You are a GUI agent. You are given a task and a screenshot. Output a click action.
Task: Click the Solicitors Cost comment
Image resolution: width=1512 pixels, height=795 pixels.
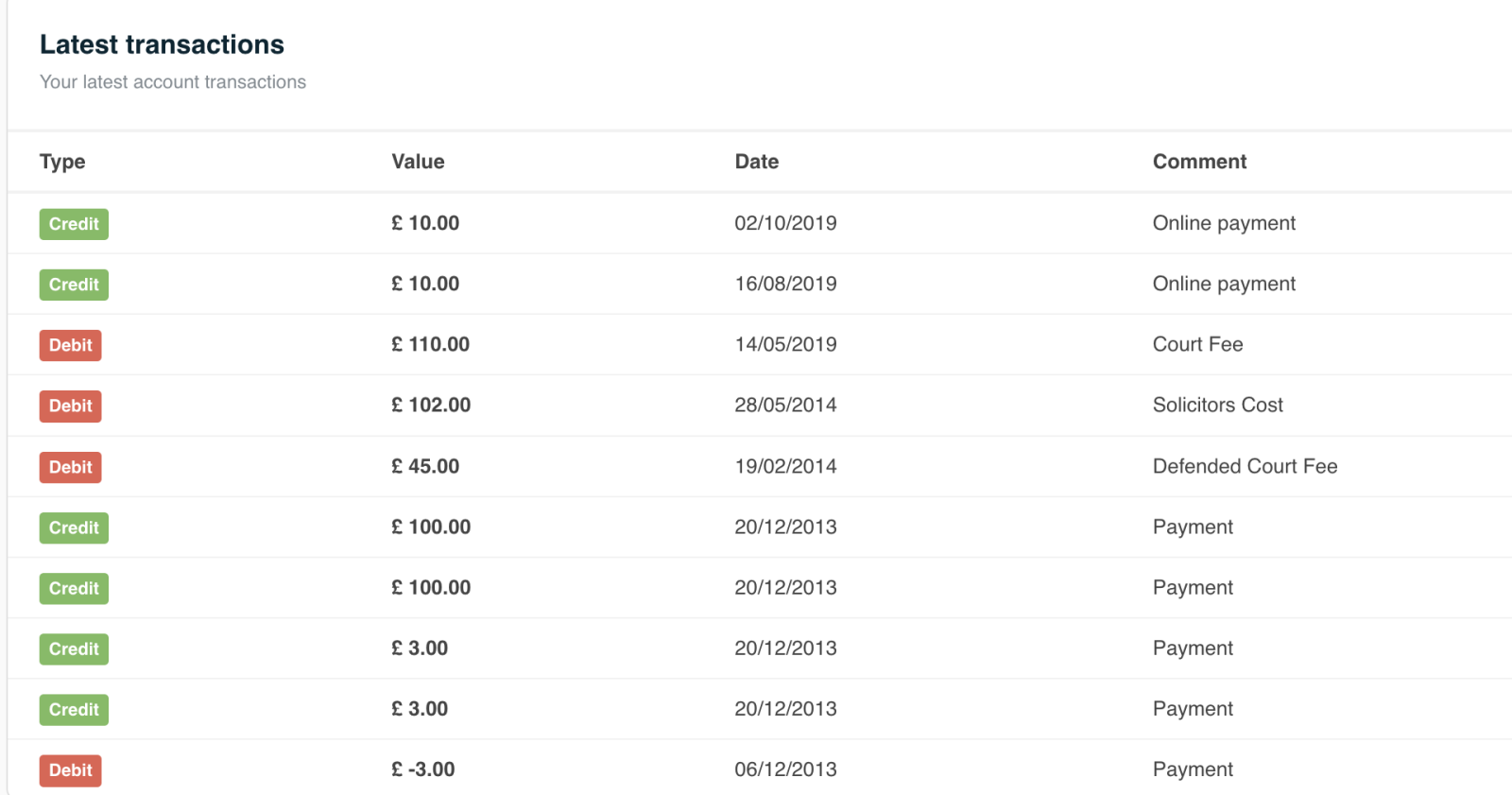pyautogui.click(x=1217, y=405)
